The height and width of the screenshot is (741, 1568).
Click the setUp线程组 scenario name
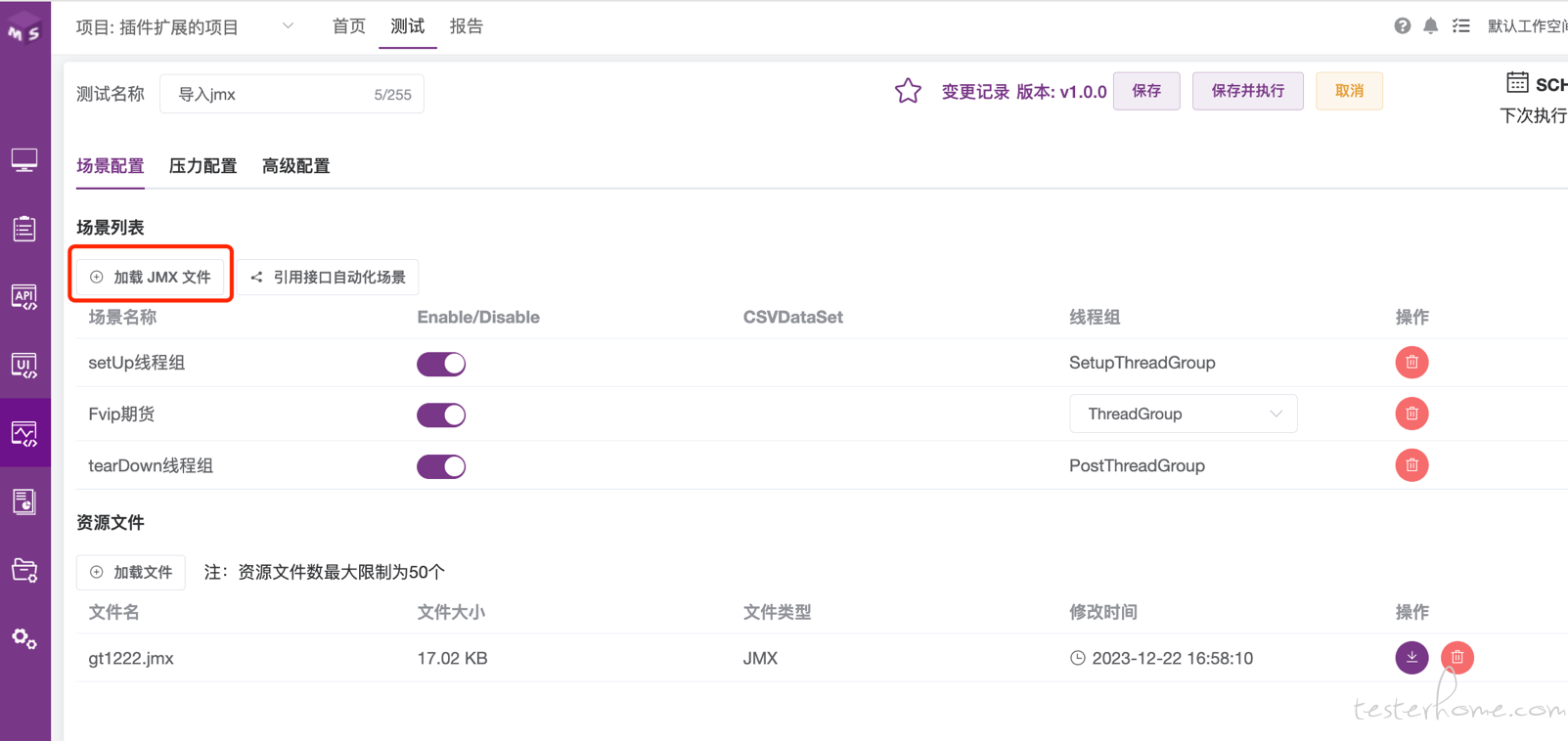coord(136,363)
